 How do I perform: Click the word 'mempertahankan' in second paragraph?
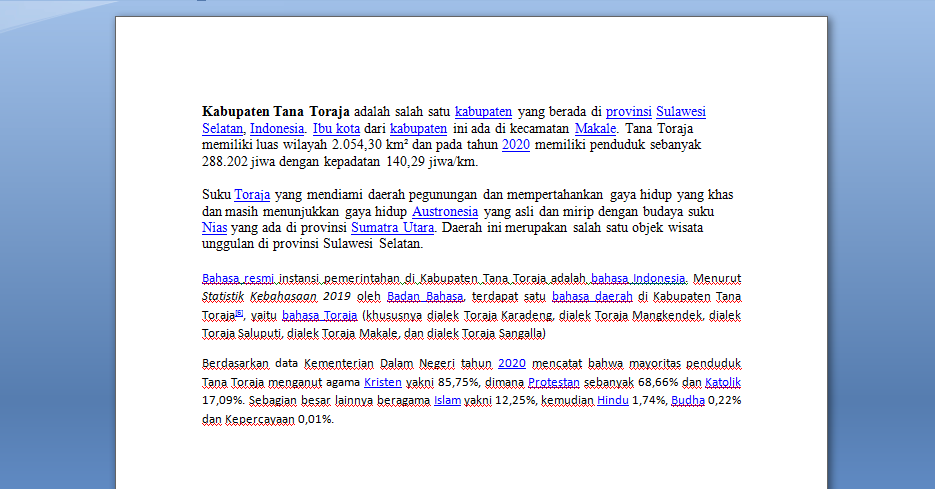point(555,194)
